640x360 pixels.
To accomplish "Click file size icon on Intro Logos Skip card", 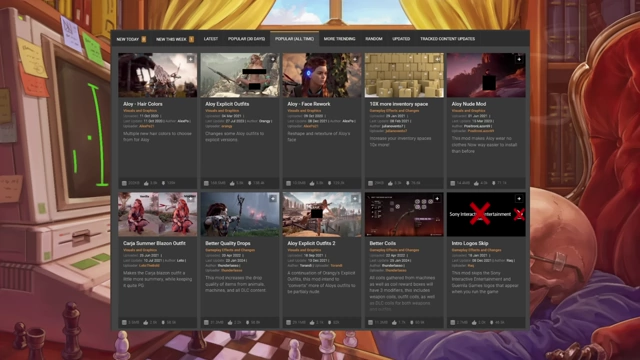I will tap(452, 322).
